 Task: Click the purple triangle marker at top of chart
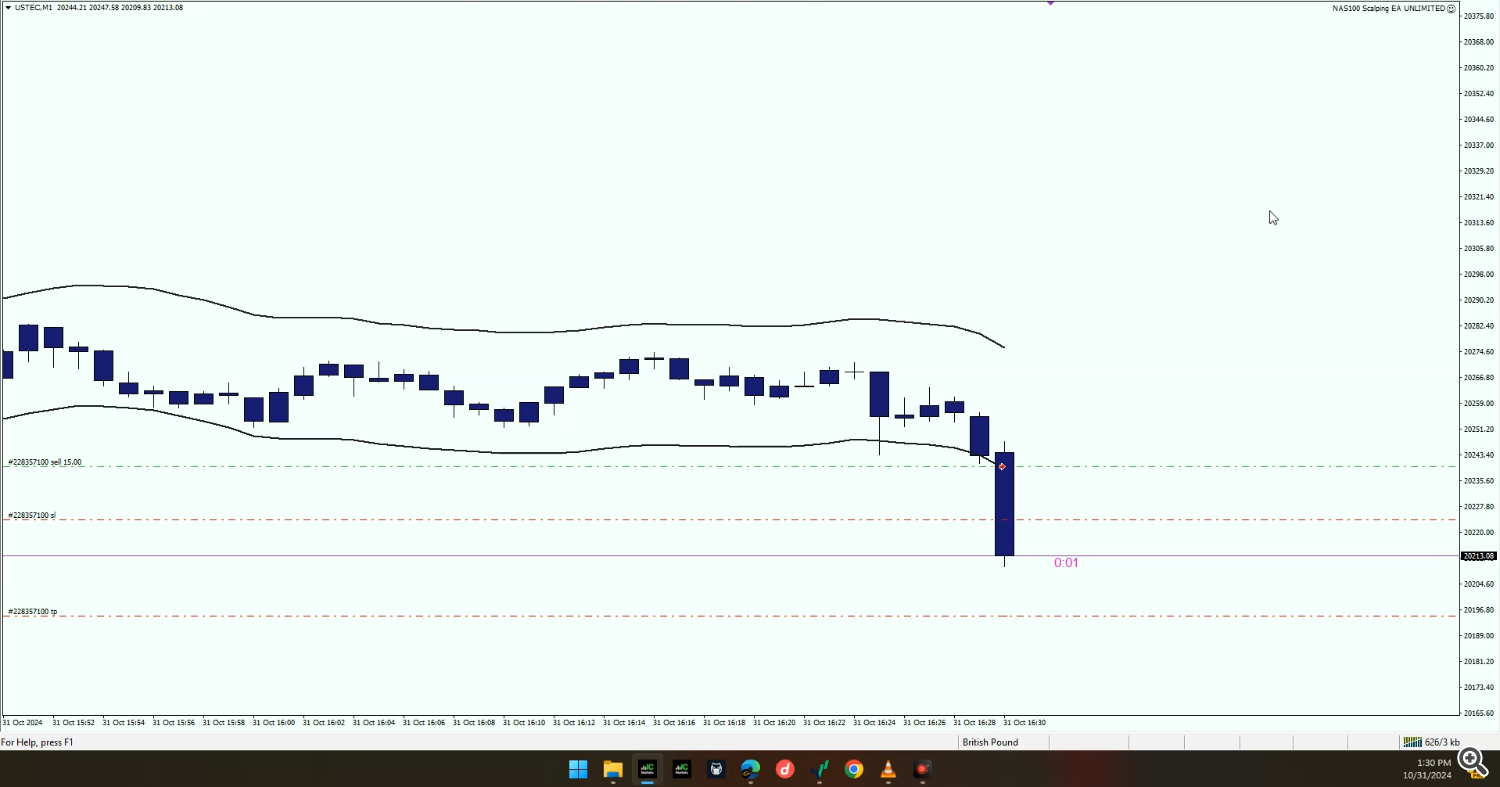[x=1050, y=3]
